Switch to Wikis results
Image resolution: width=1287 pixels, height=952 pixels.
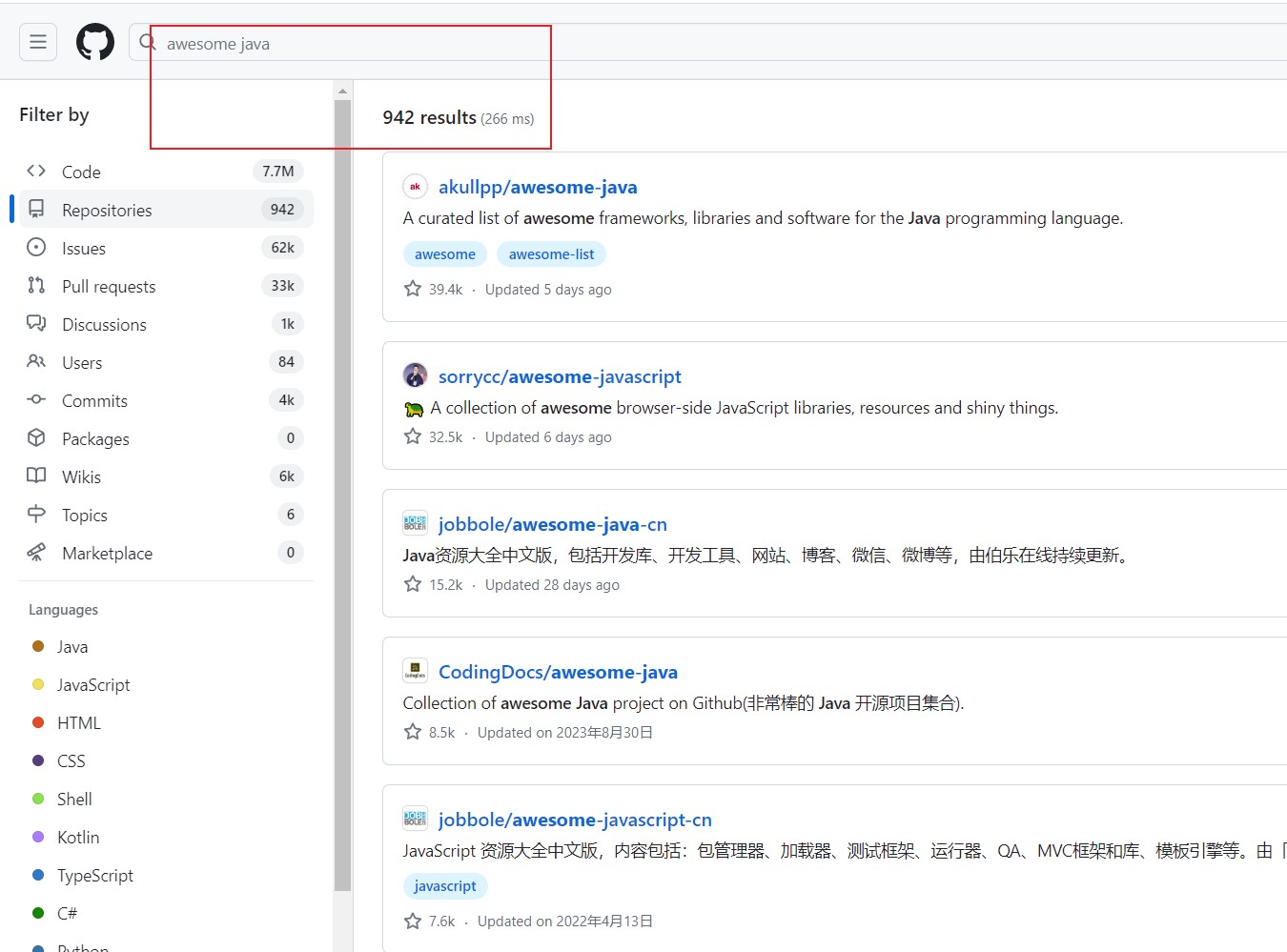[166, 476]
